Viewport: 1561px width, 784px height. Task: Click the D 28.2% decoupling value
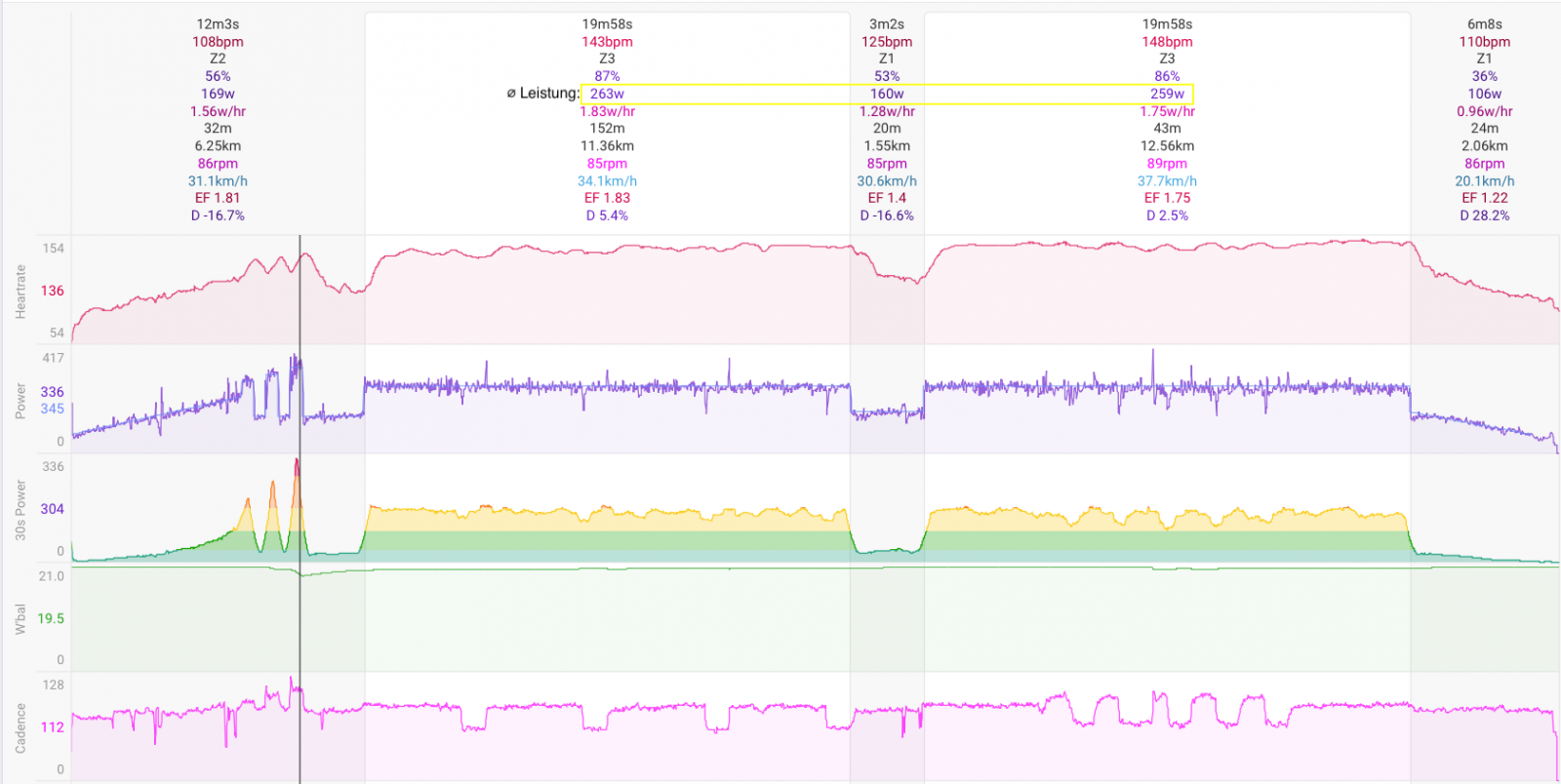pos(1484,216)
